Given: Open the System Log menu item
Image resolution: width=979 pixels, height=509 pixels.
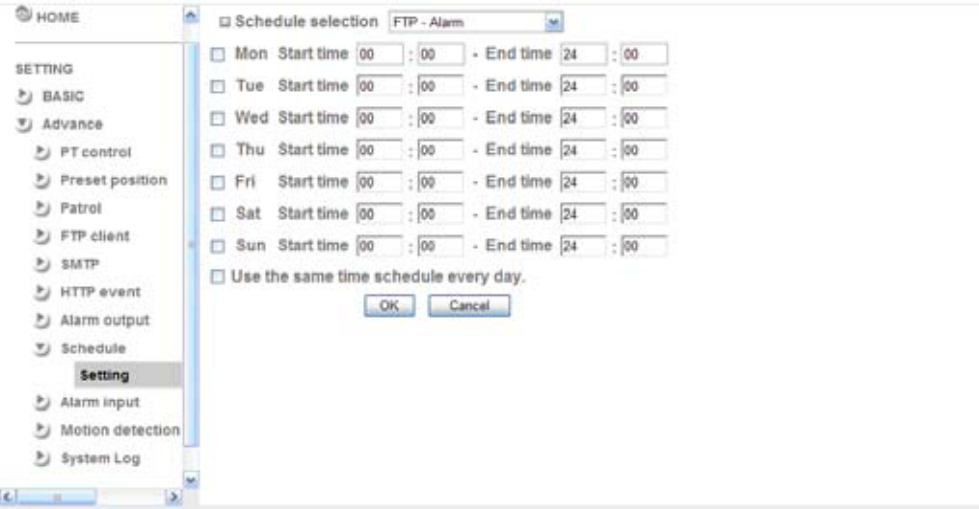Looking at the screenshot, I should tap(100, 458).
